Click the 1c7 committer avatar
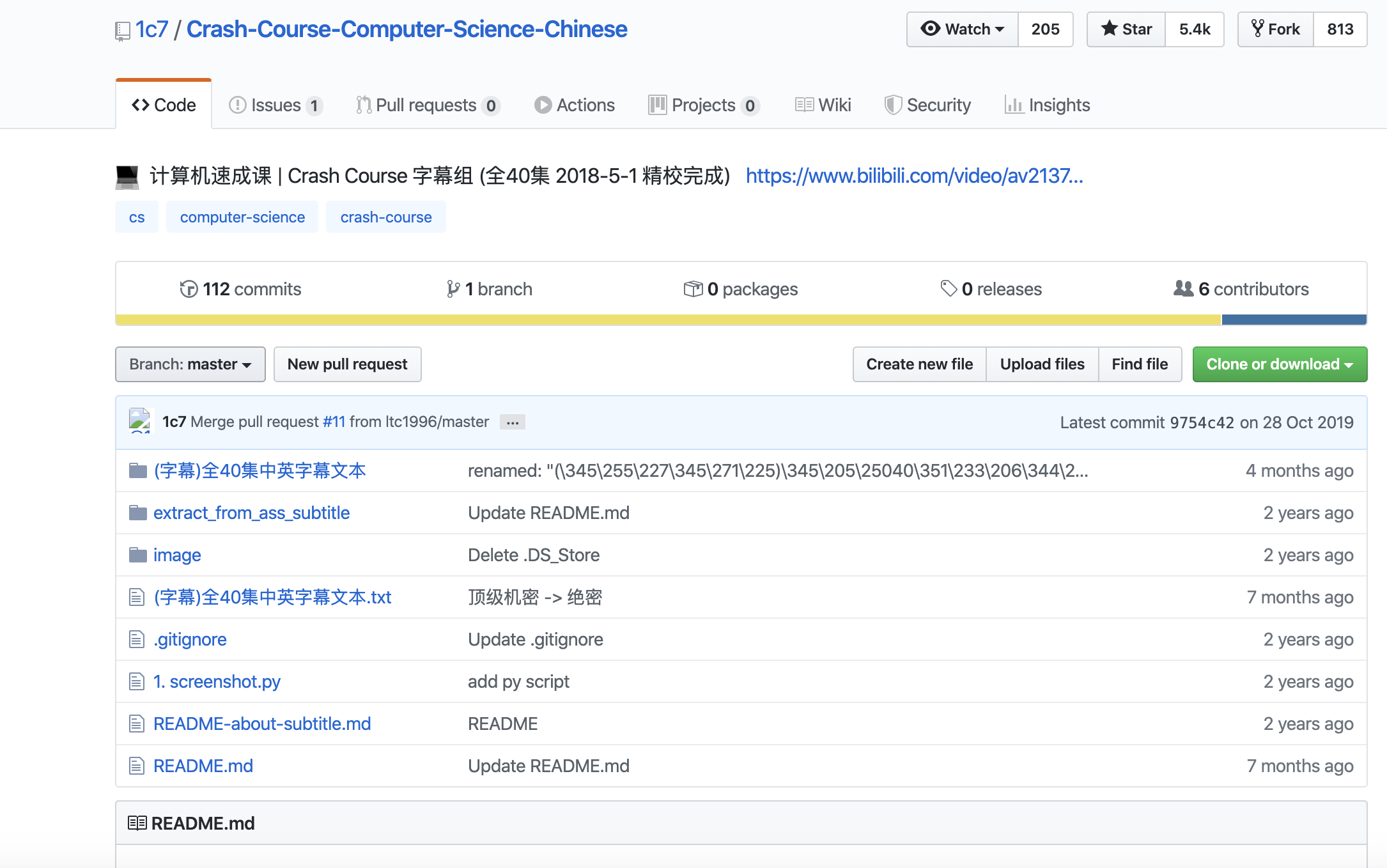 (141, 421)
